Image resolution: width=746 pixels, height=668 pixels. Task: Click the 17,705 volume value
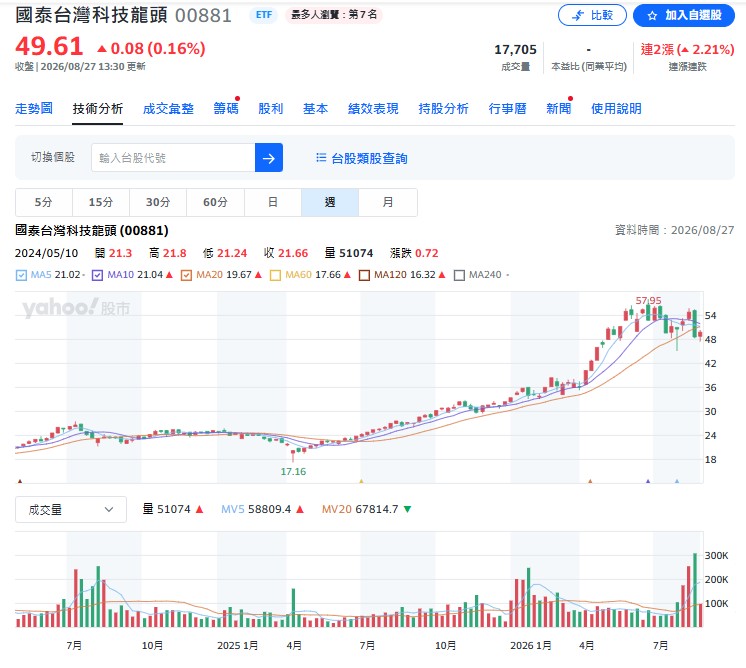click(515, 49)
